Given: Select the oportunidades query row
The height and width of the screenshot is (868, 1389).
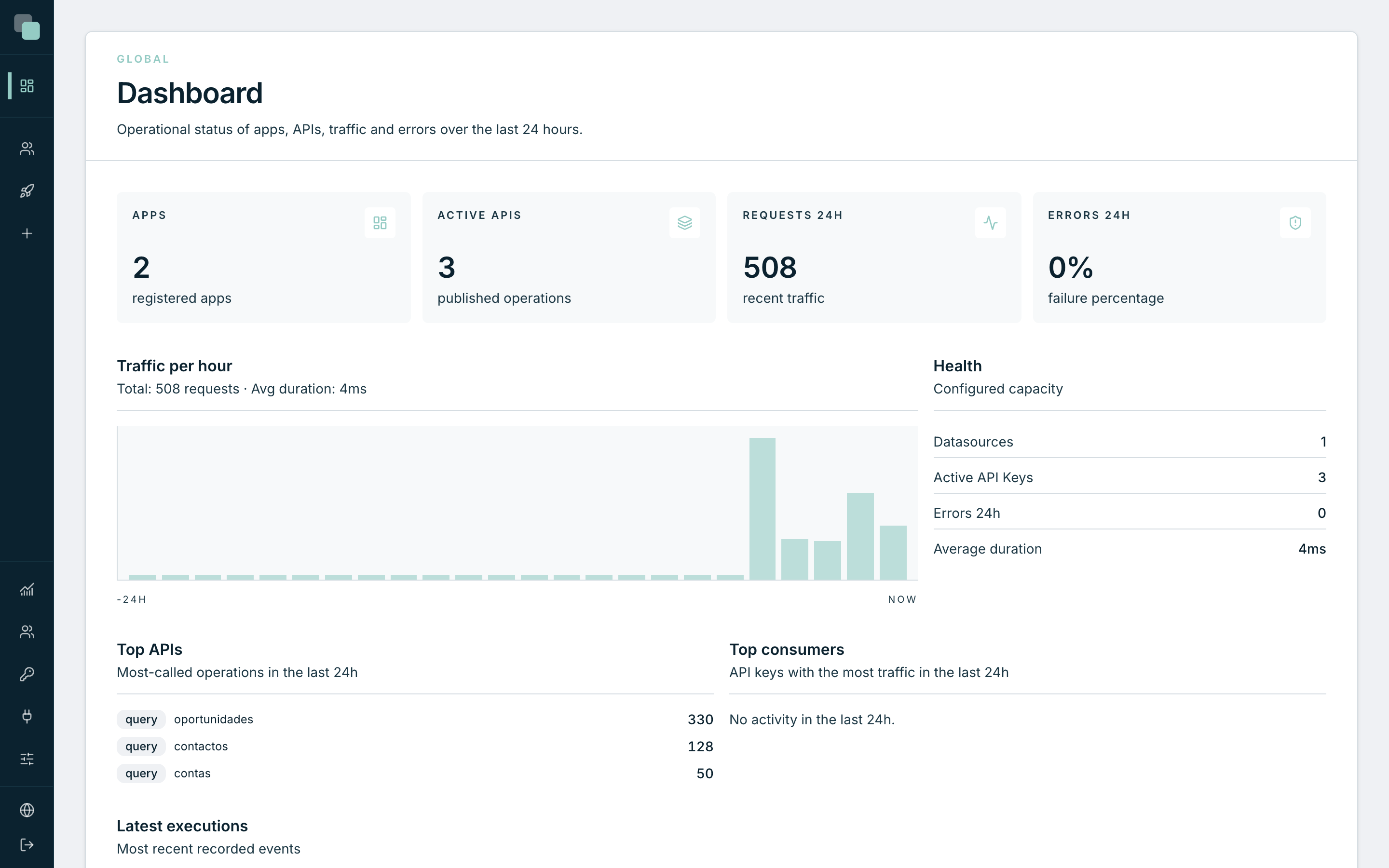Looking at the screenshot, I should point(415,719).
